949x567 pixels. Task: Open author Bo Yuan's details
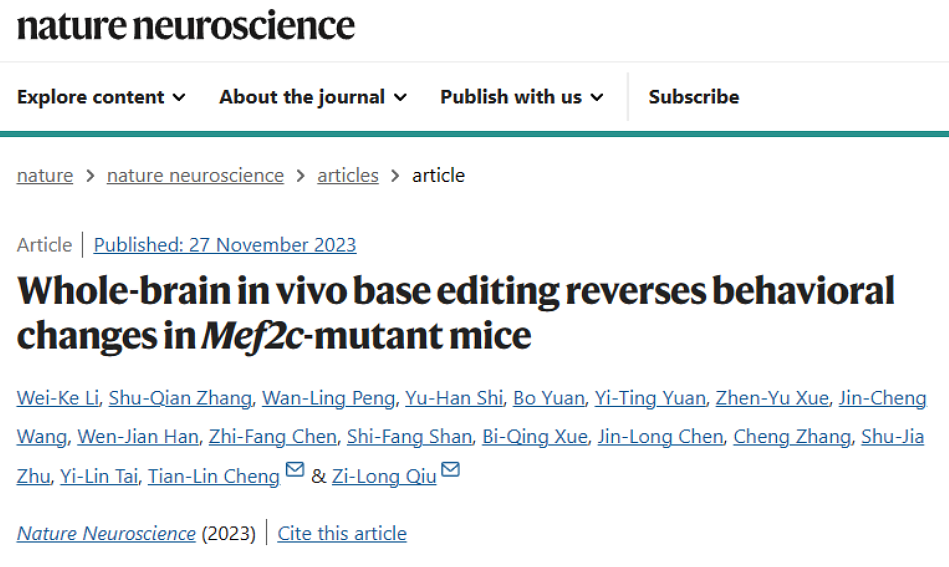click(548, 398)
